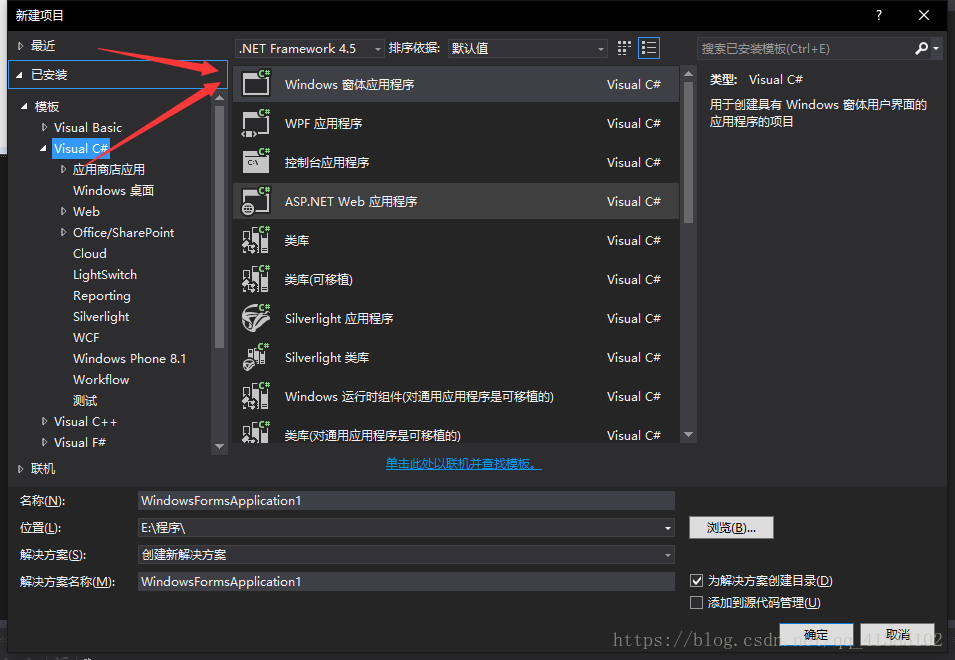Click tree panel scrollbar up arrow
955x660 pixels.
219,97
